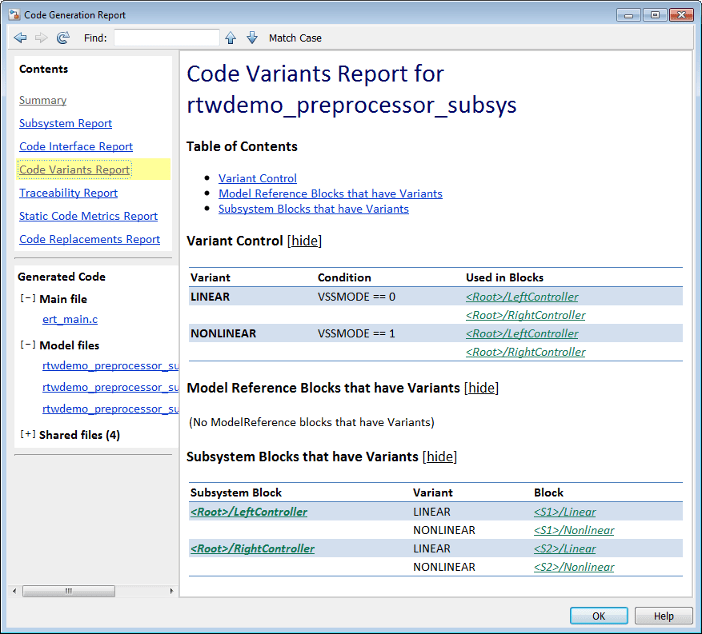Screen dimensions: 702x634
Task: Open <Root>/LeftController in the LINEAR row
Action: point(522,297)
